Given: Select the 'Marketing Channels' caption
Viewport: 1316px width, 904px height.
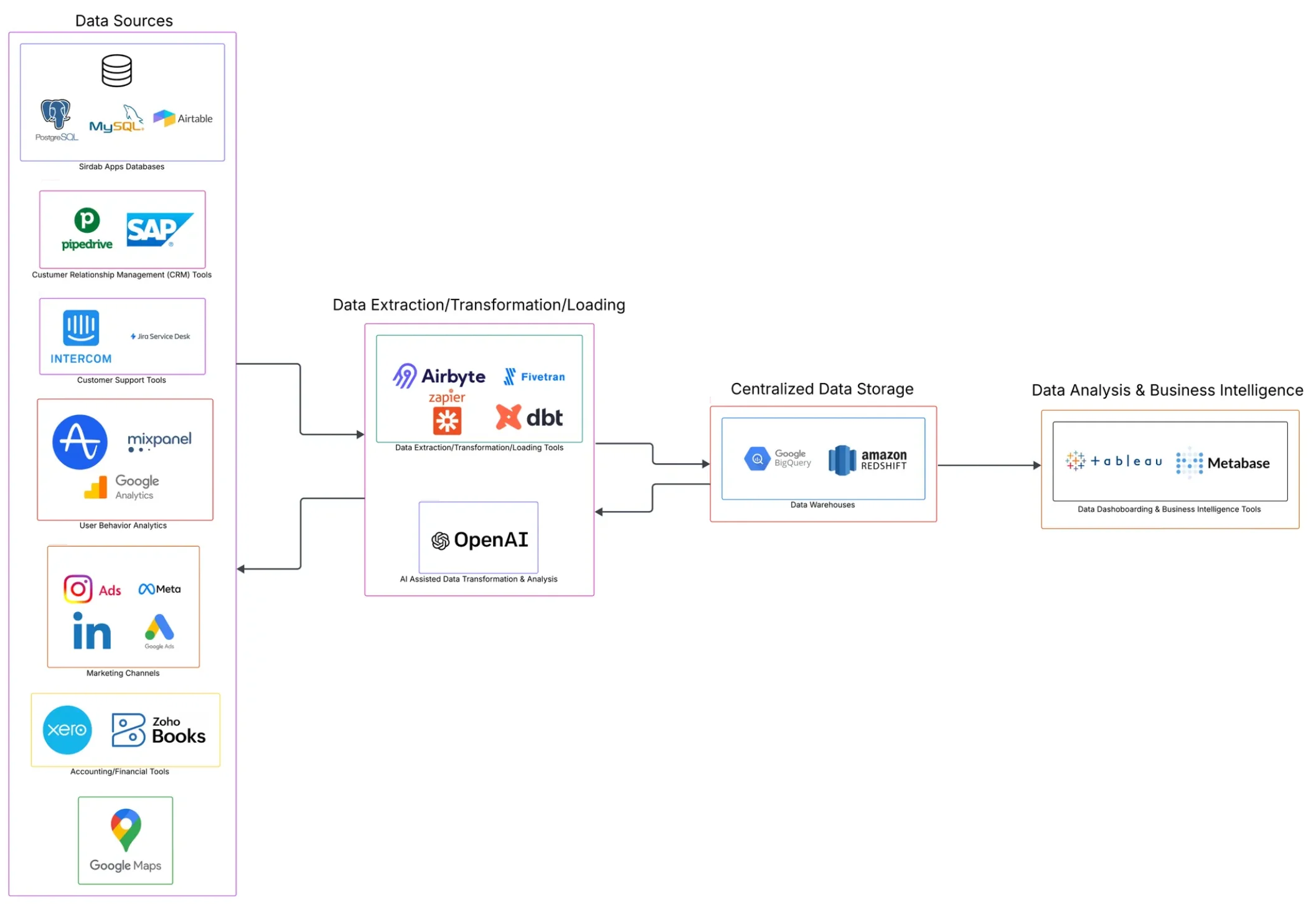Looking at the screenshot, I should coord(123,673).
